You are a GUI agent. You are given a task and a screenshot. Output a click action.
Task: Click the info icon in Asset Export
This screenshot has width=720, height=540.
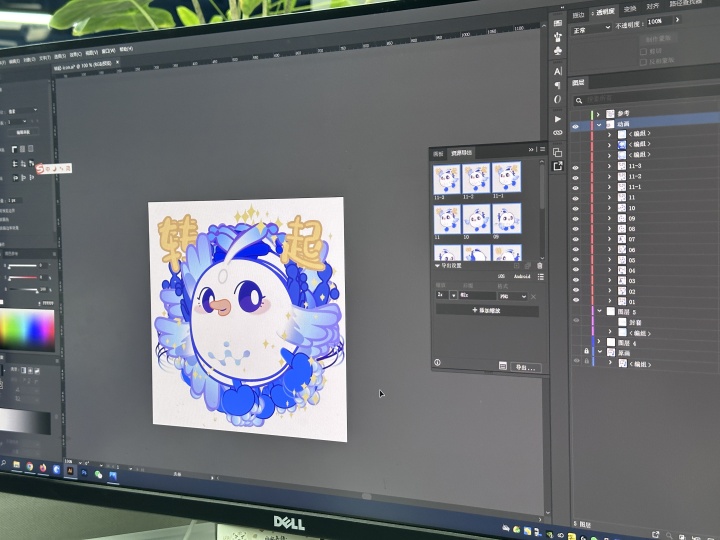click(437, 362)
